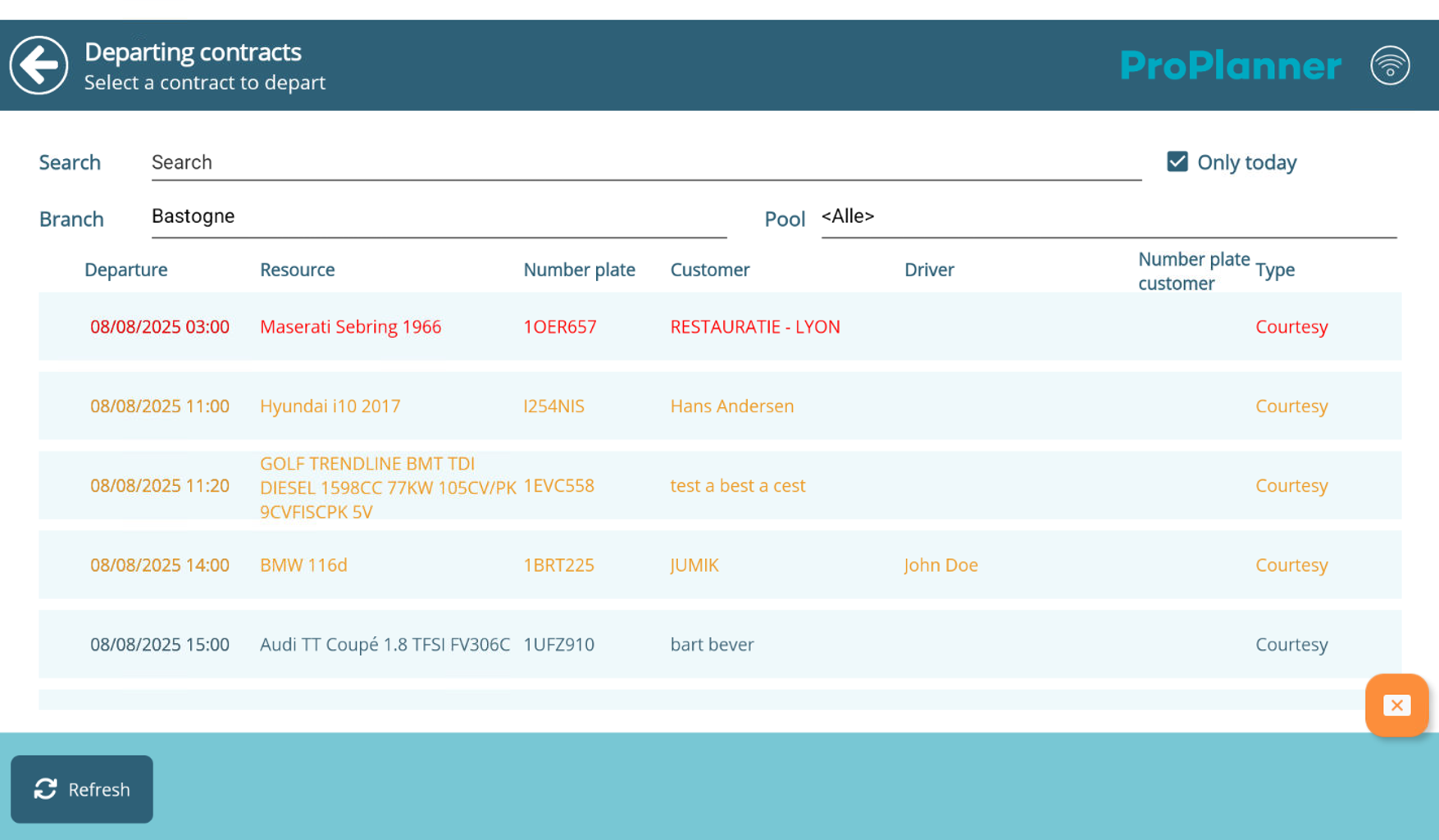The width and height of the screenshot is (1439, 840).
Task: Sort by the Customer column header
Action: [710, 270]
